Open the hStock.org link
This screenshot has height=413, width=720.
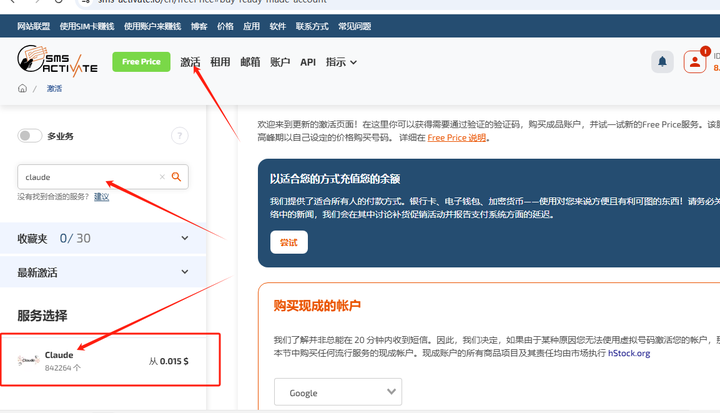click(x=629, y=353)
